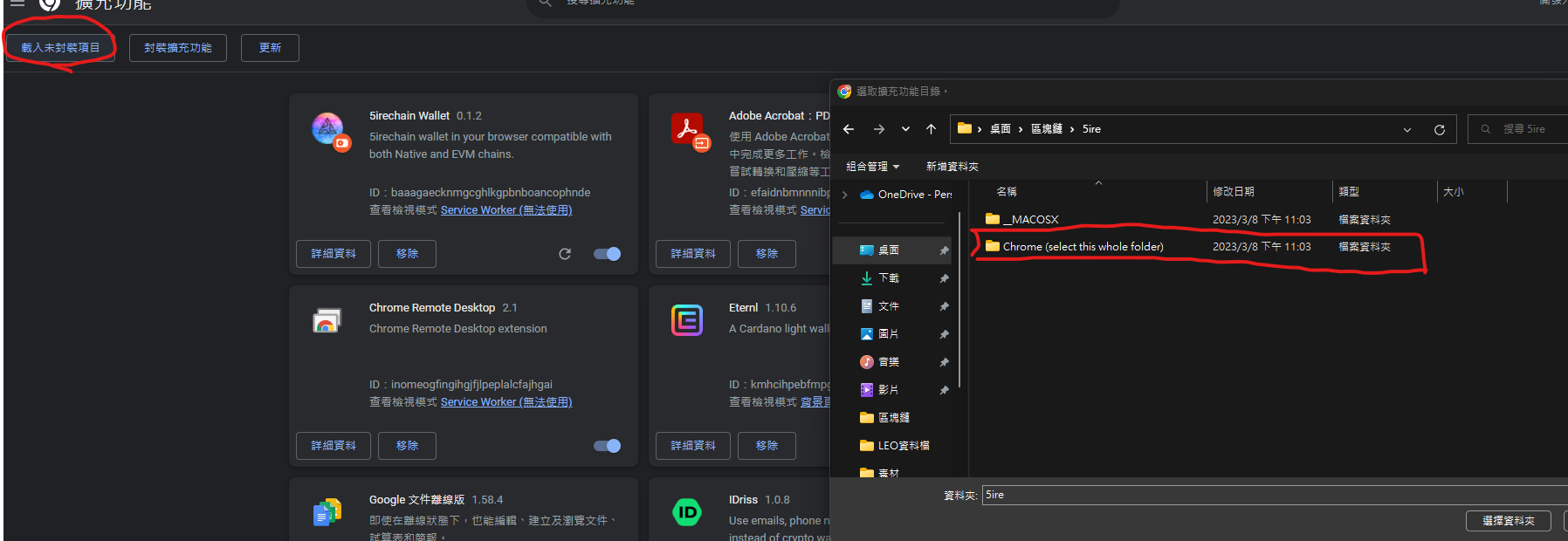Click the 下載 download icon in sidebar
This screenshot has height=541, width=1568.
point(867,278)
